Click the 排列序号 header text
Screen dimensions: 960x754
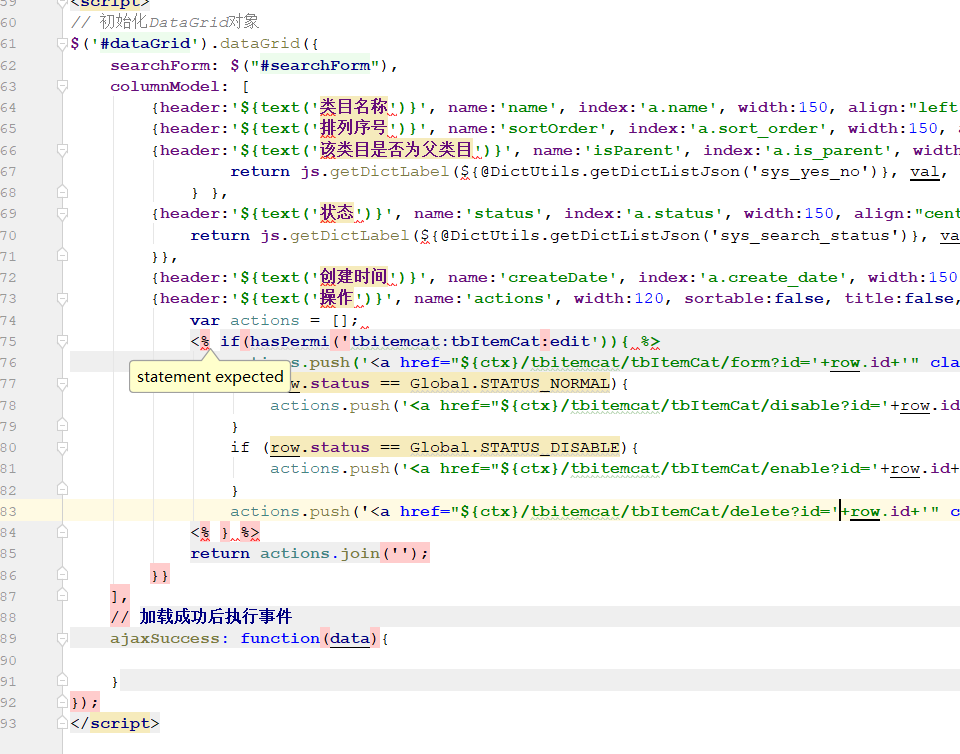pos(354,129)
